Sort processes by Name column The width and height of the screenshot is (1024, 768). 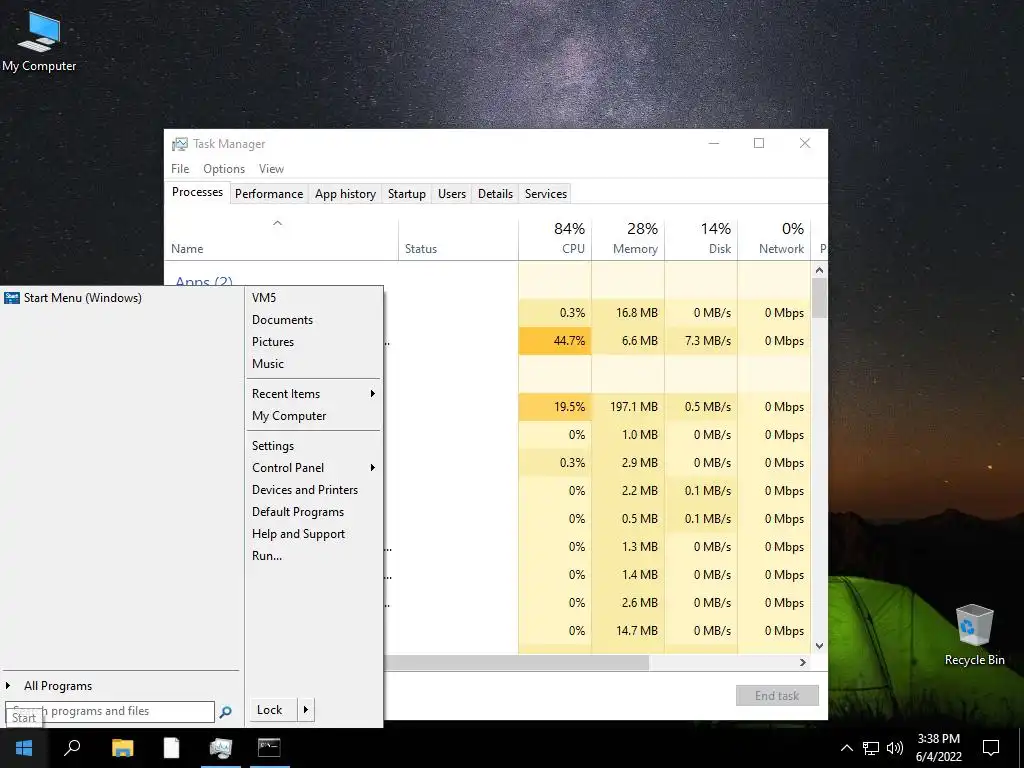click(x=281, y=240)
